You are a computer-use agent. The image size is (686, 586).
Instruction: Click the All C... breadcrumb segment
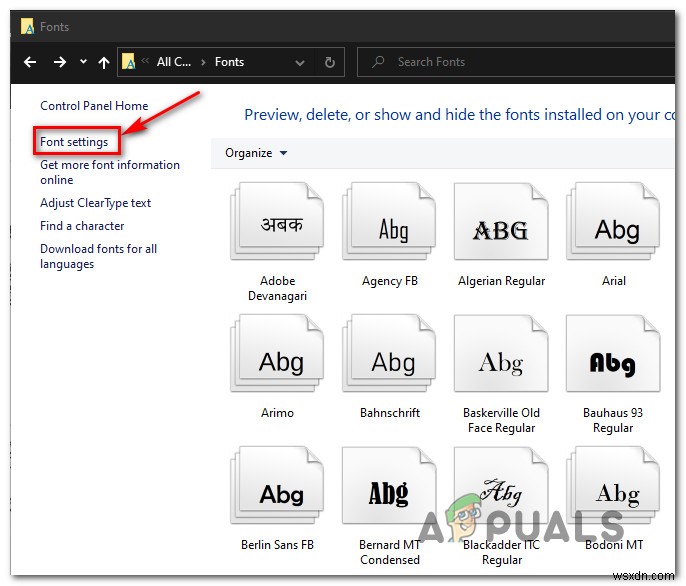[x=174, y=62]
